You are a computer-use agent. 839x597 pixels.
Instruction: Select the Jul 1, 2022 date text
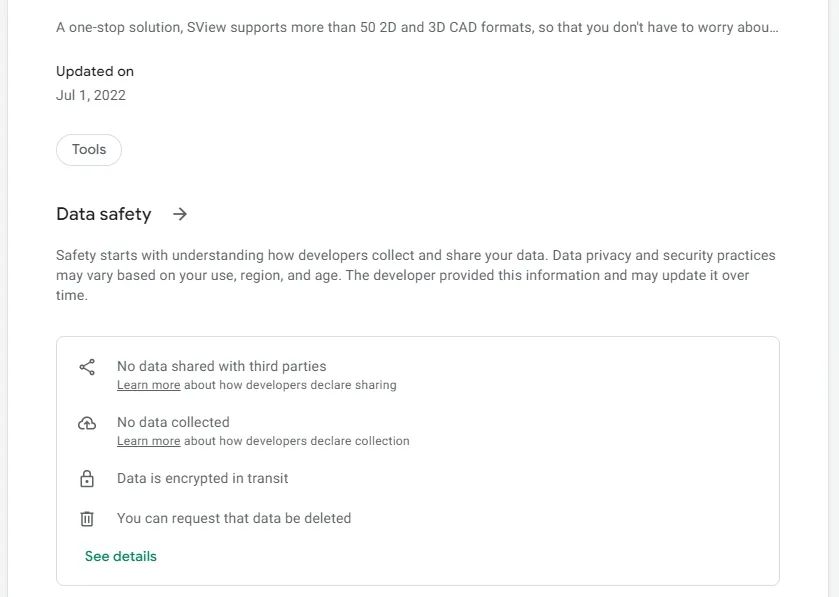point(91,96)
